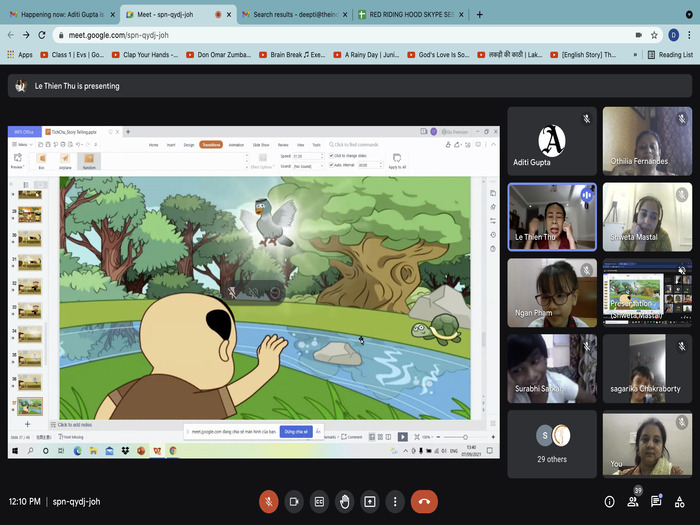Choose the Box transition in WPS
This screenshot has width=700, height=525.
pyautogui.click(x=42, y=161)
